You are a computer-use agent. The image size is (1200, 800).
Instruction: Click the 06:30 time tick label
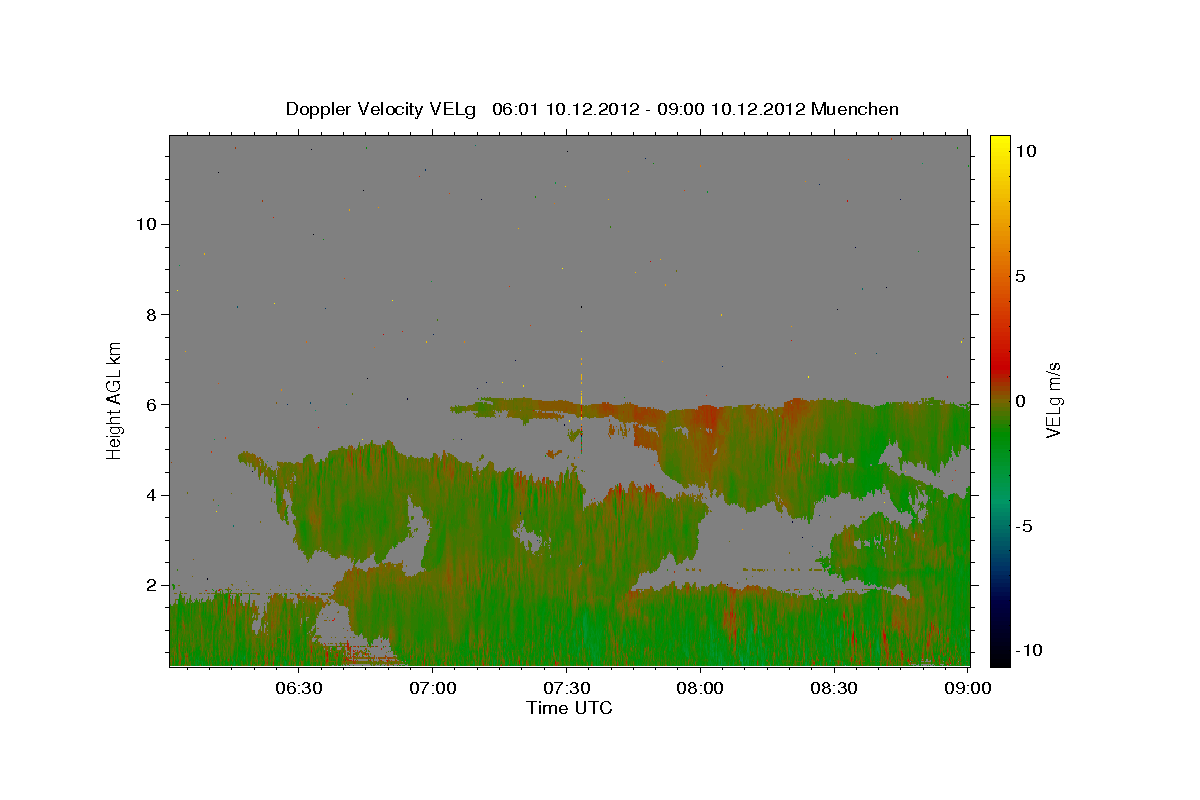[x=299, y=689]
